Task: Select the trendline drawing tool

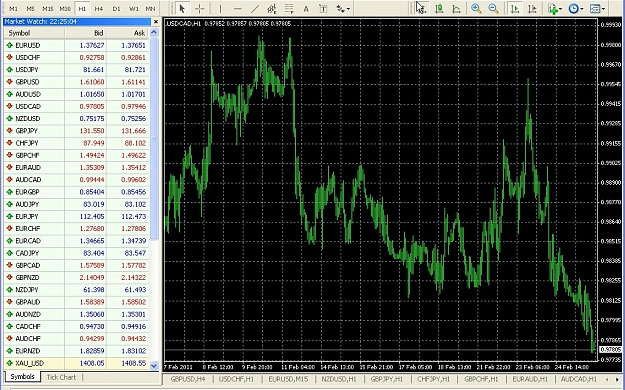Action: 255,8
